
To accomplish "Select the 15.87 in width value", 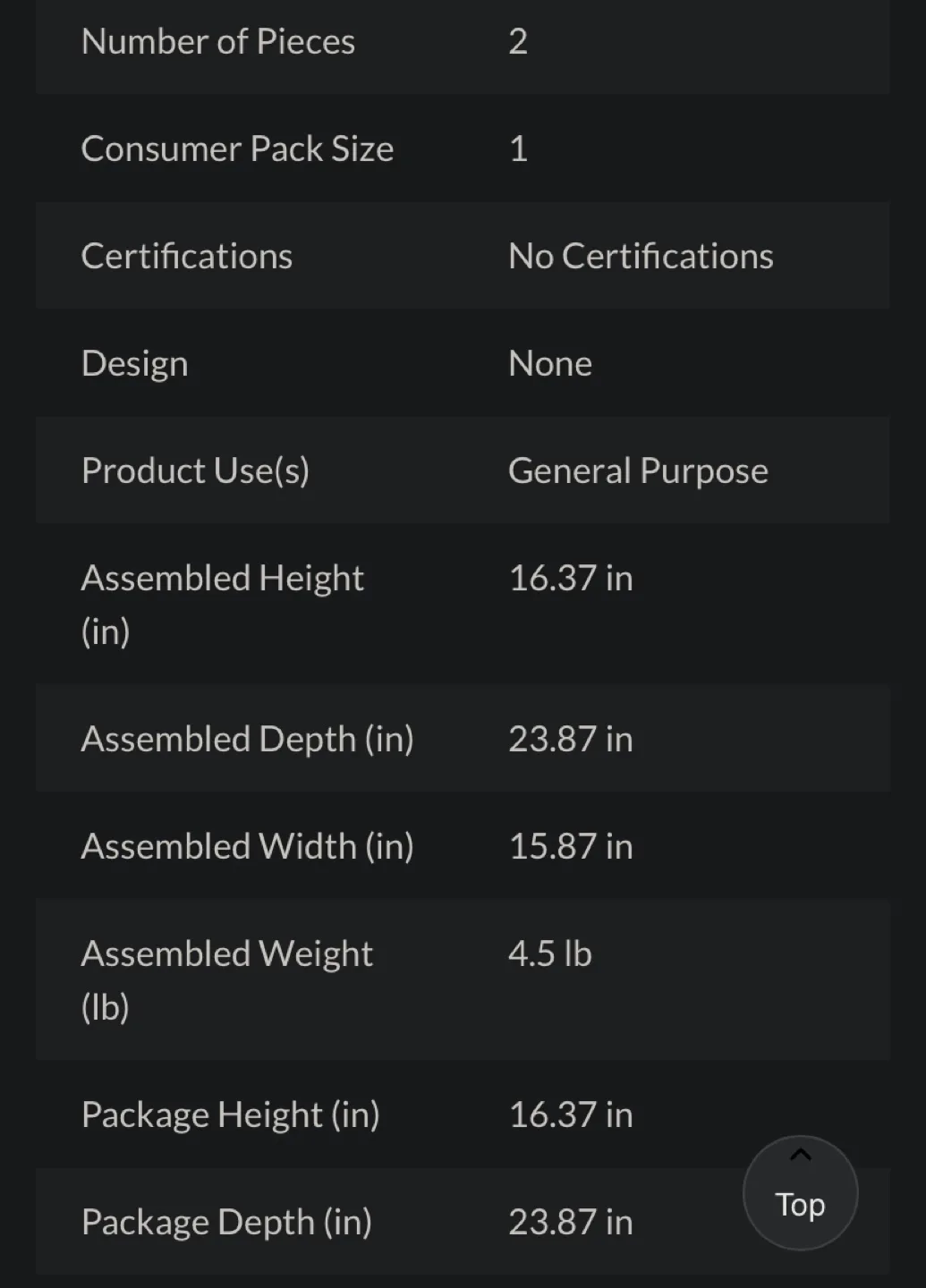I will click(x=571, y=847).
